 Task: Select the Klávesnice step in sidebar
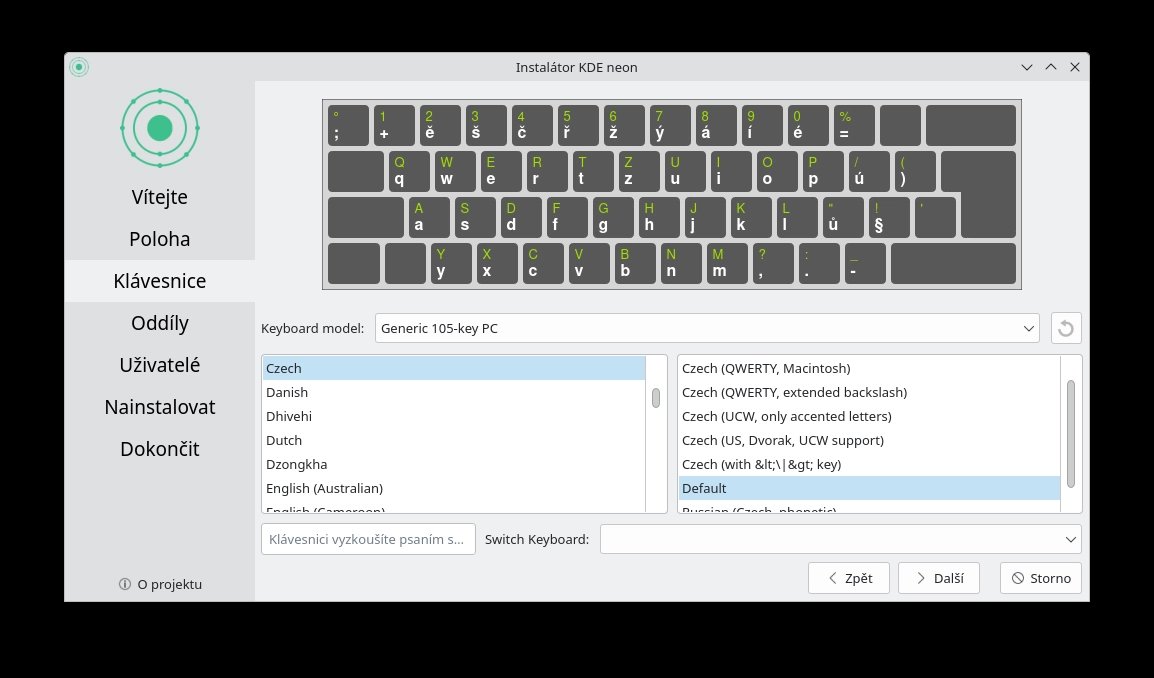(x=160, y=280)
